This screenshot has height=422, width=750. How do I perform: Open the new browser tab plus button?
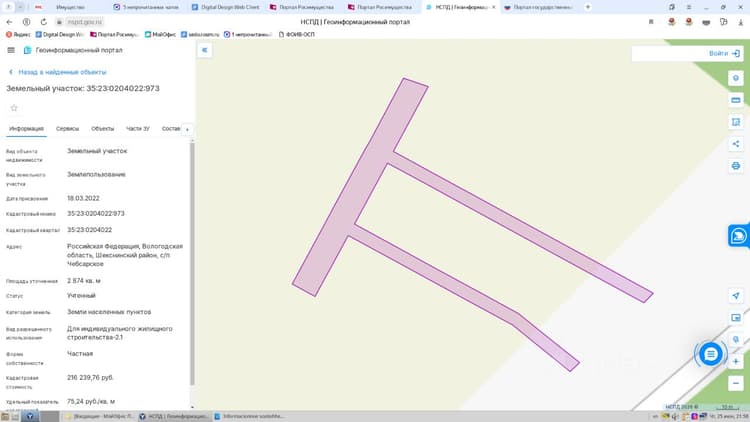tap(588, 7)
